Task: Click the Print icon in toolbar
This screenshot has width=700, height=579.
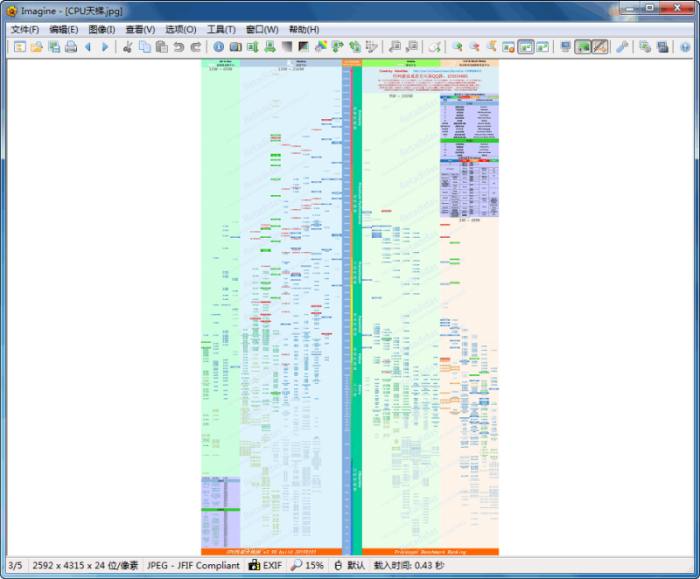Action: (x=71, y=47)
